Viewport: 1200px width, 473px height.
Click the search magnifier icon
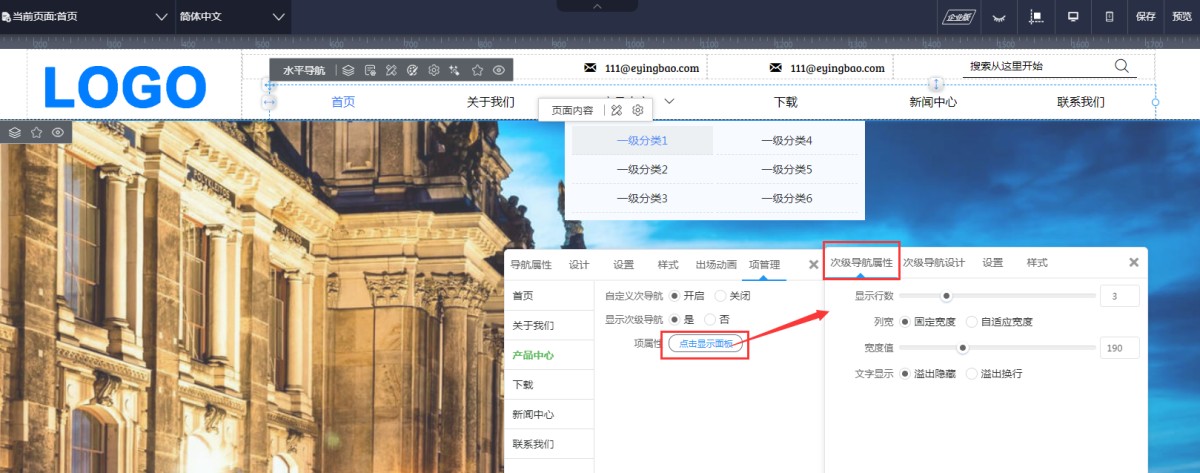pyautogui.click(x=1121, y=66)
